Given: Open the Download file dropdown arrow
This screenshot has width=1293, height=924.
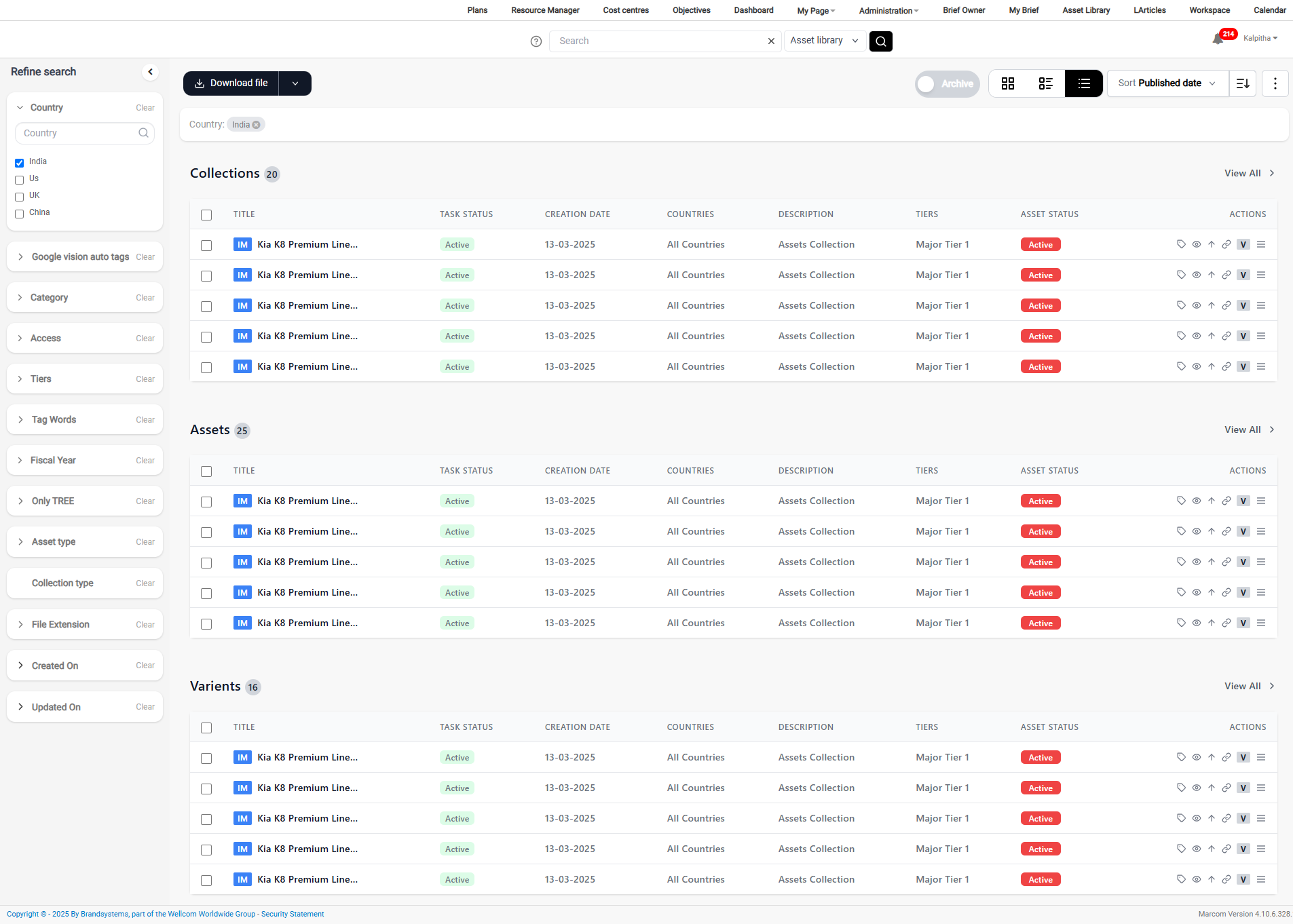Looking at the screenshot, I should 295,83.
